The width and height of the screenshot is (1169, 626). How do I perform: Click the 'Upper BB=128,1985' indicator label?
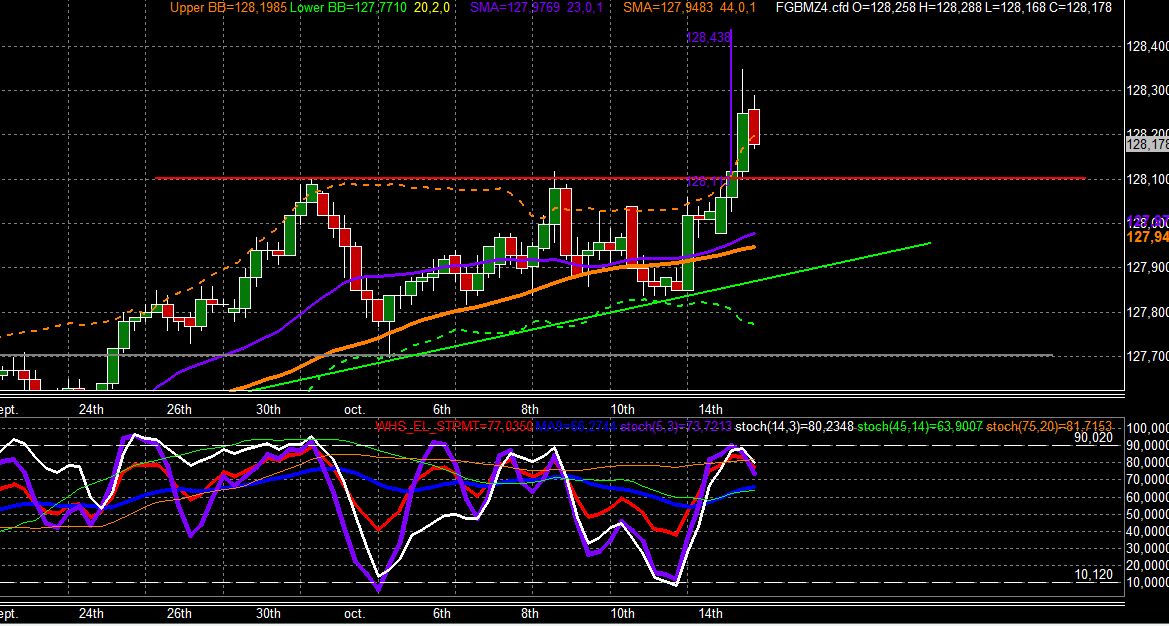coord(227,7)
